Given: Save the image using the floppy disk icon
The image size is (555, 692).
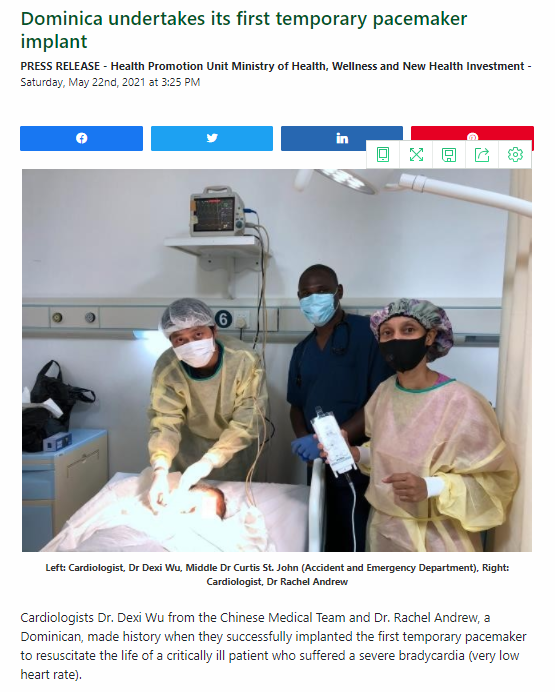Looking at the screenshot, I should (449, 154).
